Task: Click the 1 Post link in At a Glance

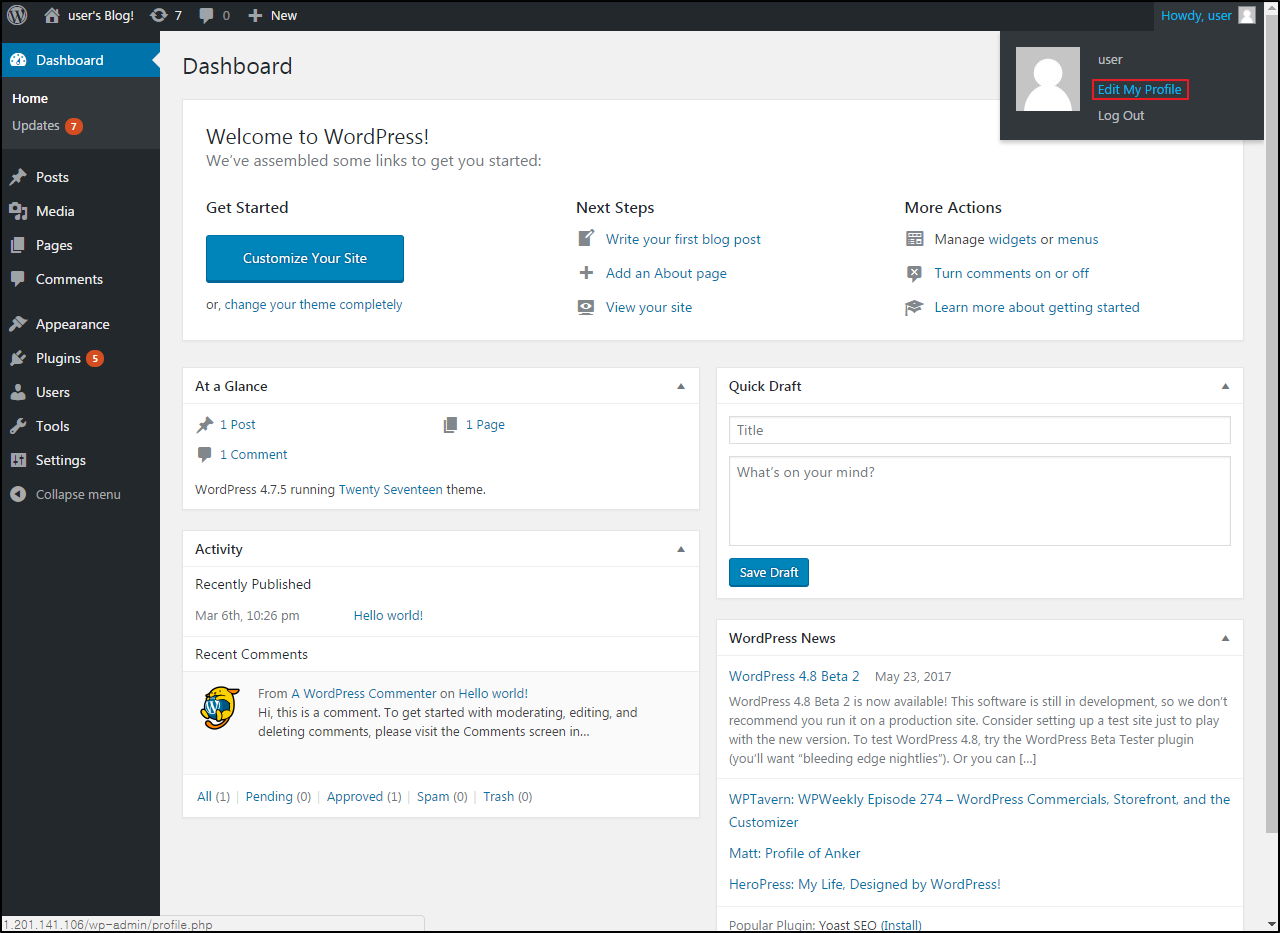Action: click(238, 424)
